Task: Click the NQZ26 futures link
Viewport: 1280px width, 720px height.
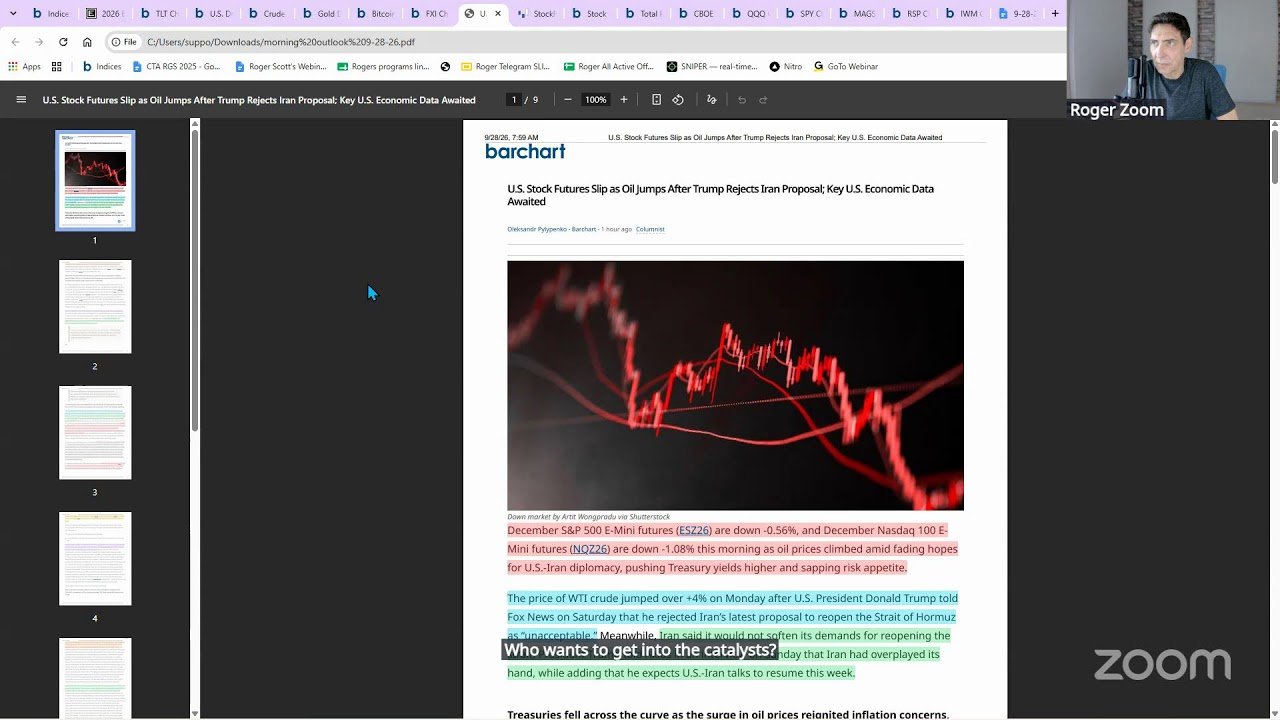Action: click(590, 549)
